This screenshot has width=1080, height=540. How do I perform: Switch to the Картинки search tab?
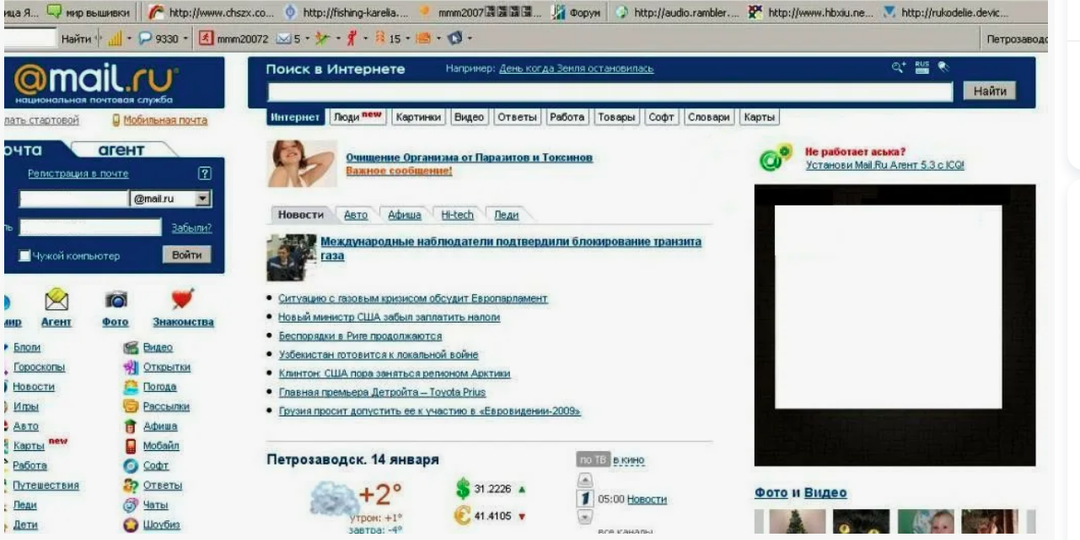[419, 118]
